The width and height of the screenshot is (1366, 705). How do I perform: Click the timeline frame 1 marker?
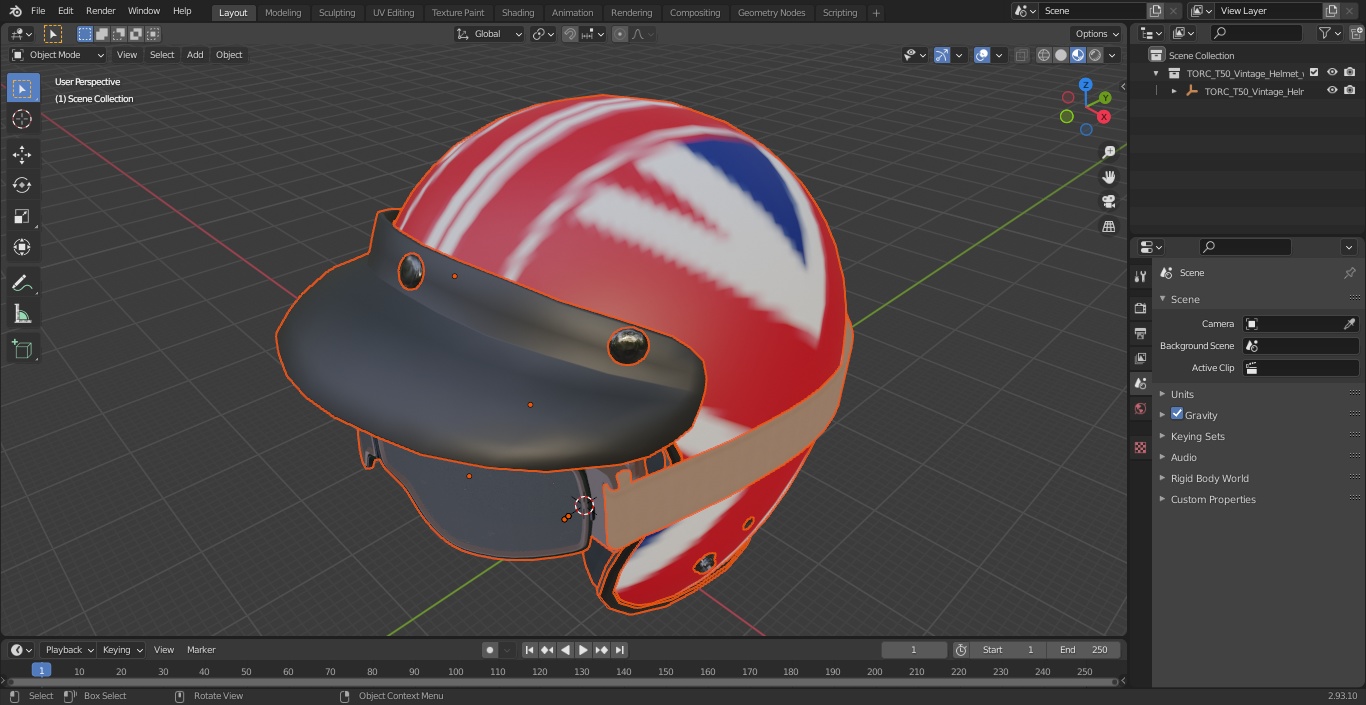click(41, 671)
